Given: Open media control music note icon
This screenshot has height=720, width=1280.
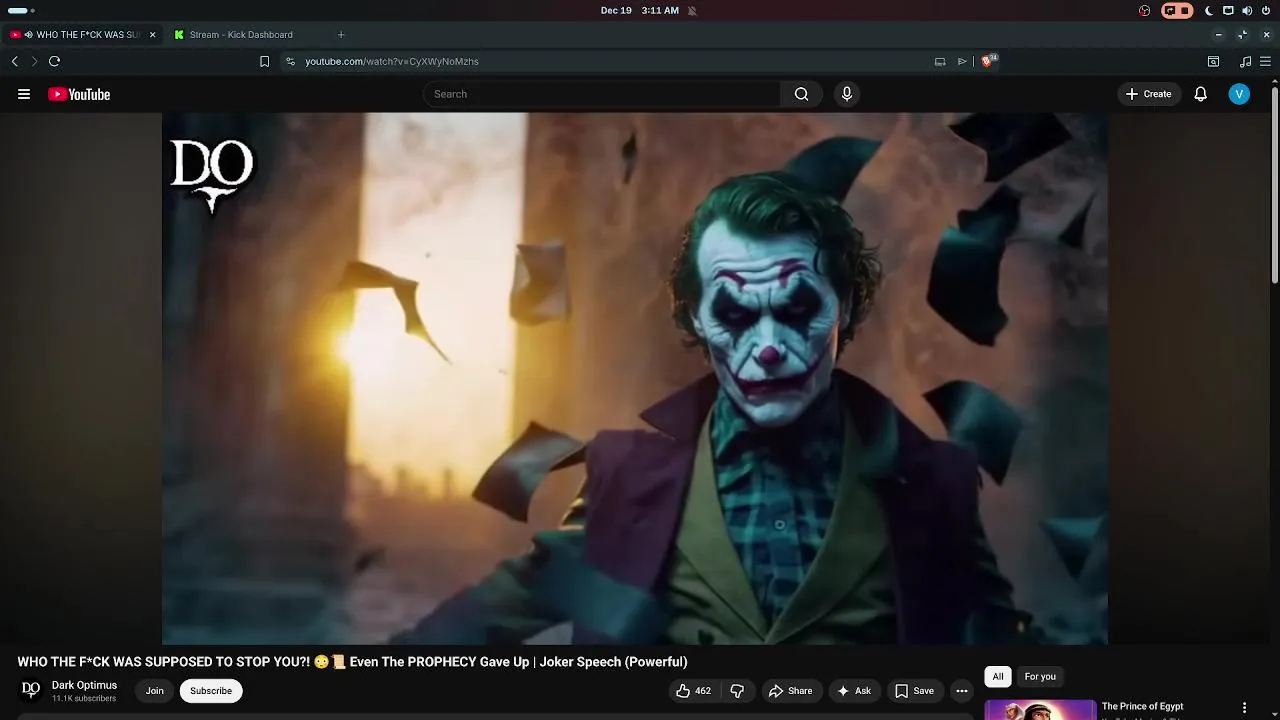Looking at the screenshot, I should coord(1245,61).
